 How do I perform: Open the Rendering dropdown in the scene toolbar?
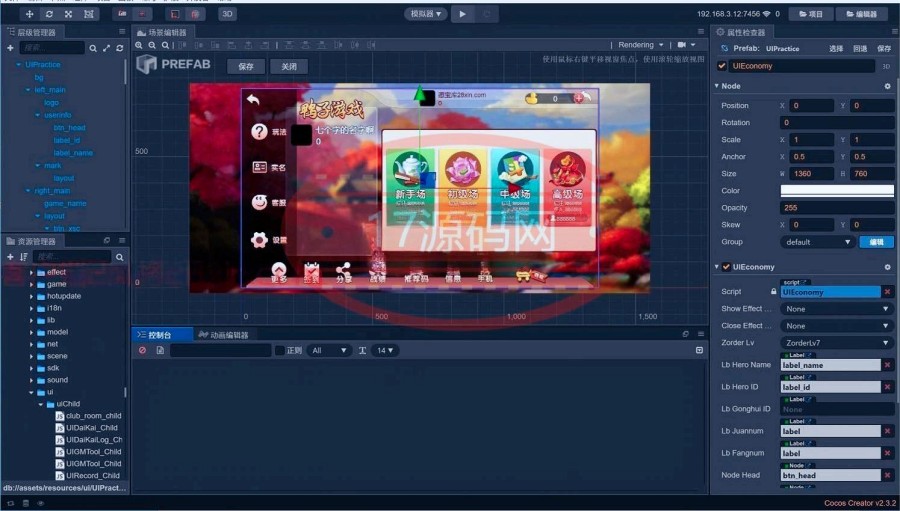tap(641, 45)
